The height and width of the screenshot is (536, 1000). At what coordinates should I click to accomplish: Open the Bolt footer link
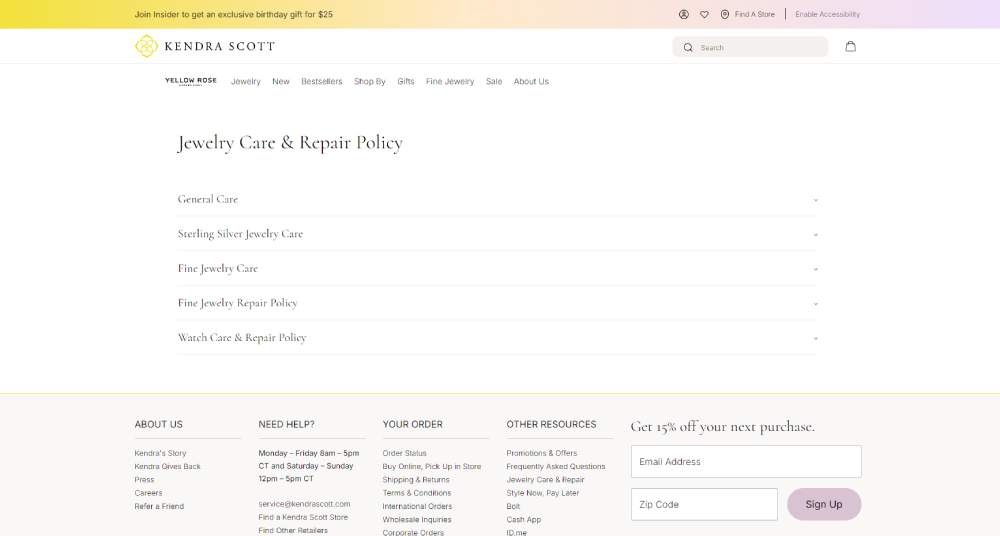click(513, 507)
